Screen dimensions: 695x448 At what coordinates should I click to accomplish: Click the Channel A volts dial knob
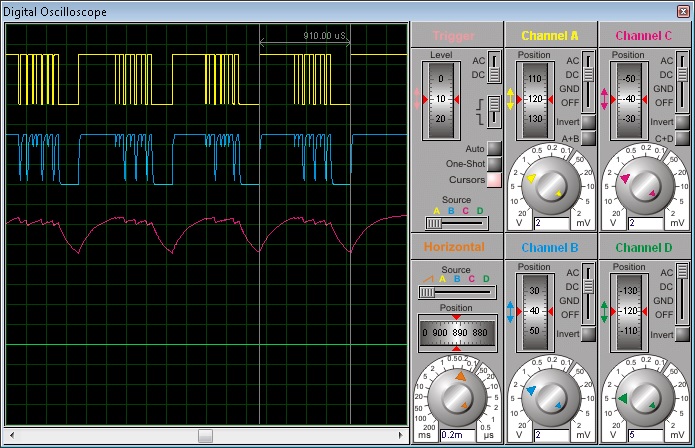click(x=549, y=184)
